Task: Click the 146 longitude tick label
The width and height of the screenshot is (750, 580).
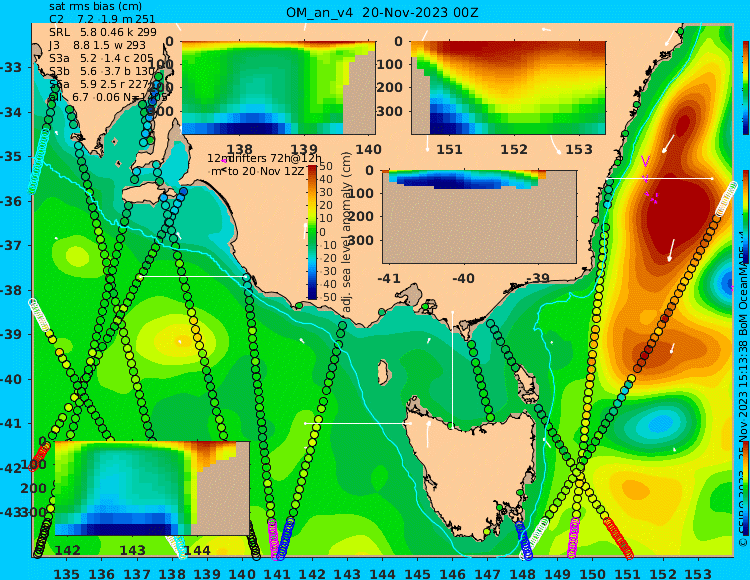Action: pyautogui.click(x=453, y=573)
